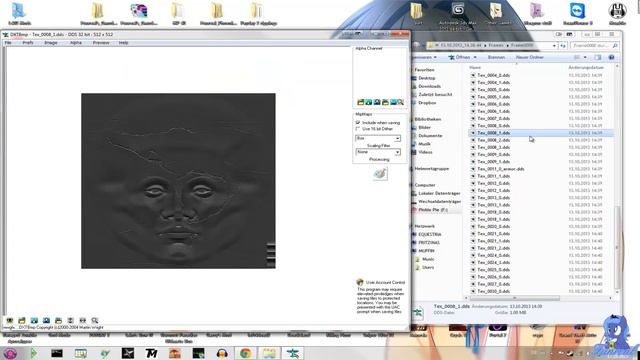Open the TM logo taskbar icon
Screen dimensions: 640x360
151,353
